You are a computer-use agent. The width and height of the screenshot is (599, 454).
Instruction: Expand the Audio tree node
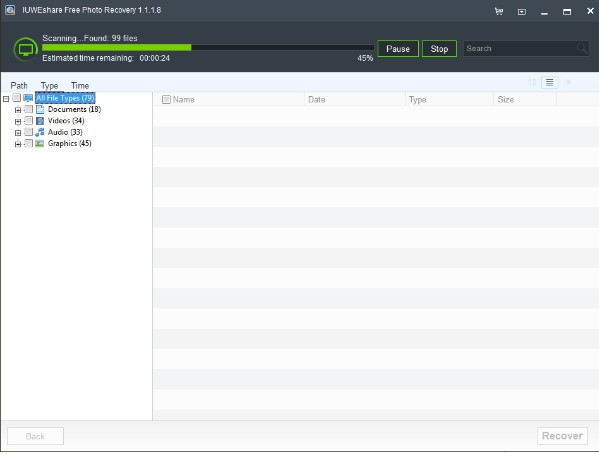pos(18,133)
